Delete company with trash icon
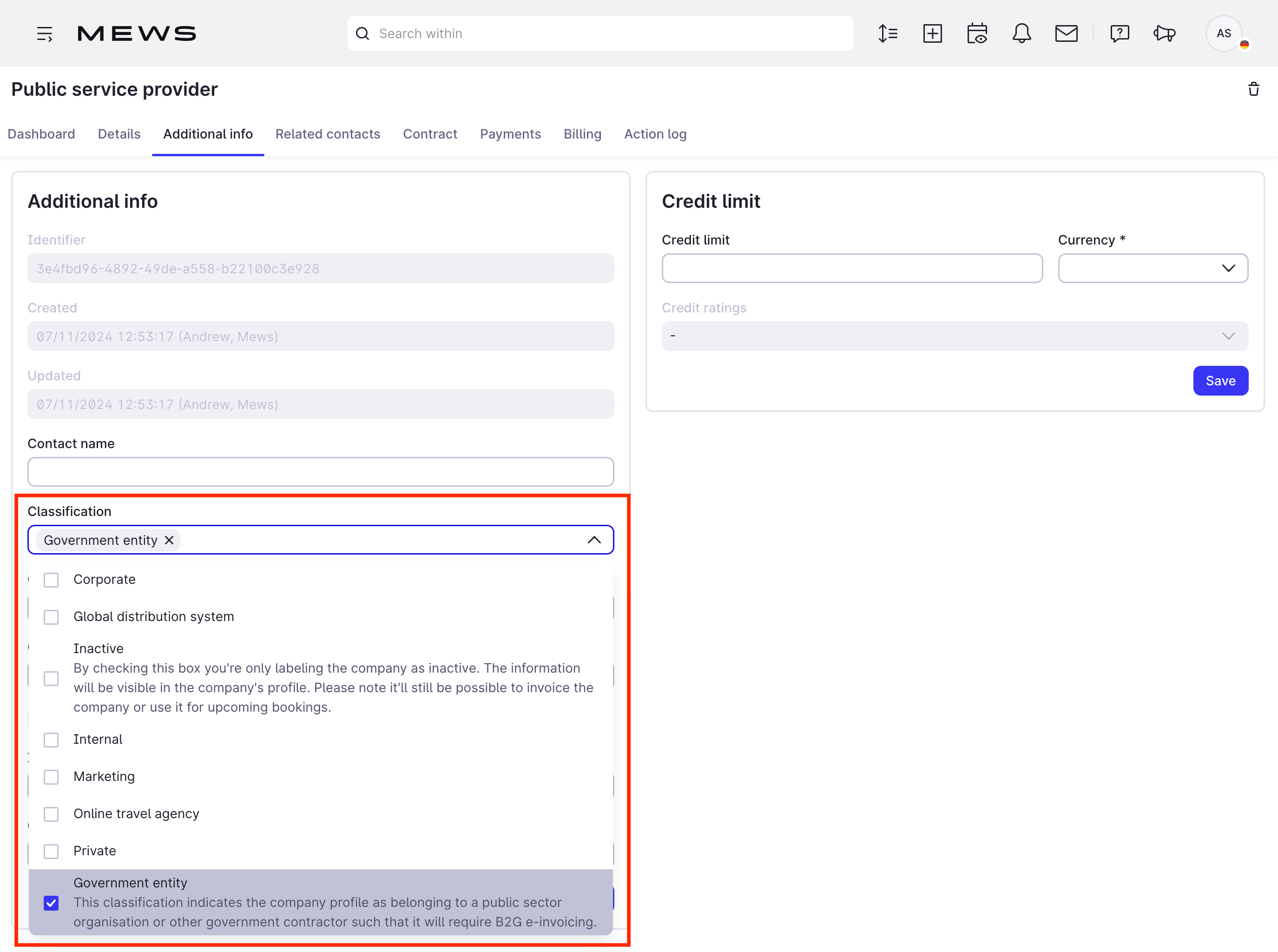1278x952 pixels. [x=1253, y=89]
